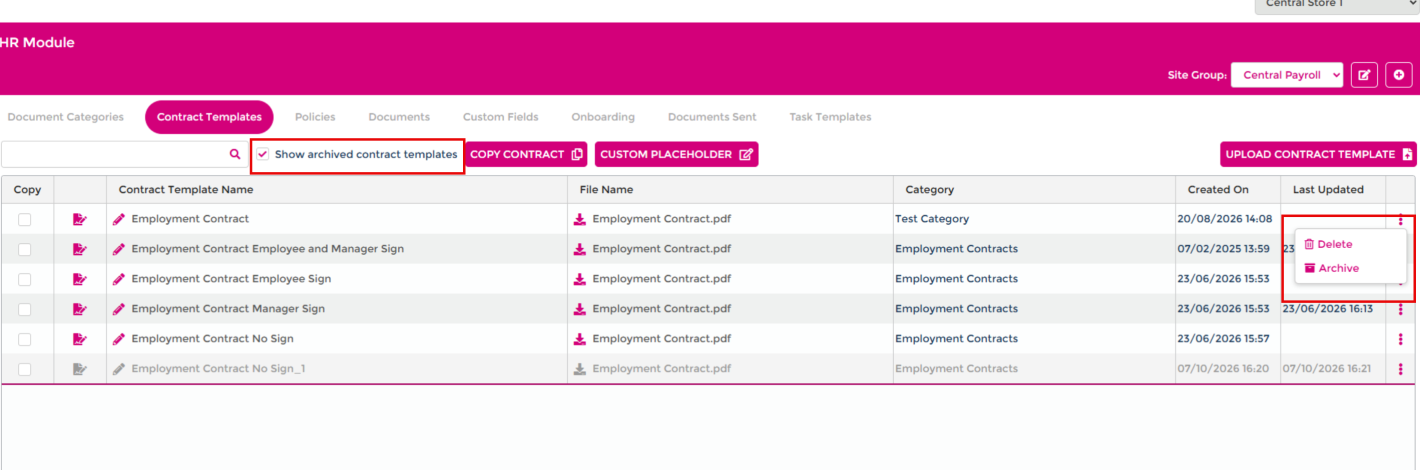Switch to Documents Sent tab
This screenshot has width=1420, height=470.
click(712, 117)
